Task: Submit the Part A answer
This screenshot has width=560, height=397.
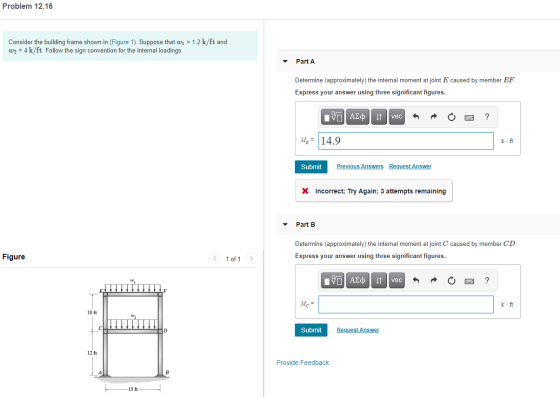Action: click(311, 167)
